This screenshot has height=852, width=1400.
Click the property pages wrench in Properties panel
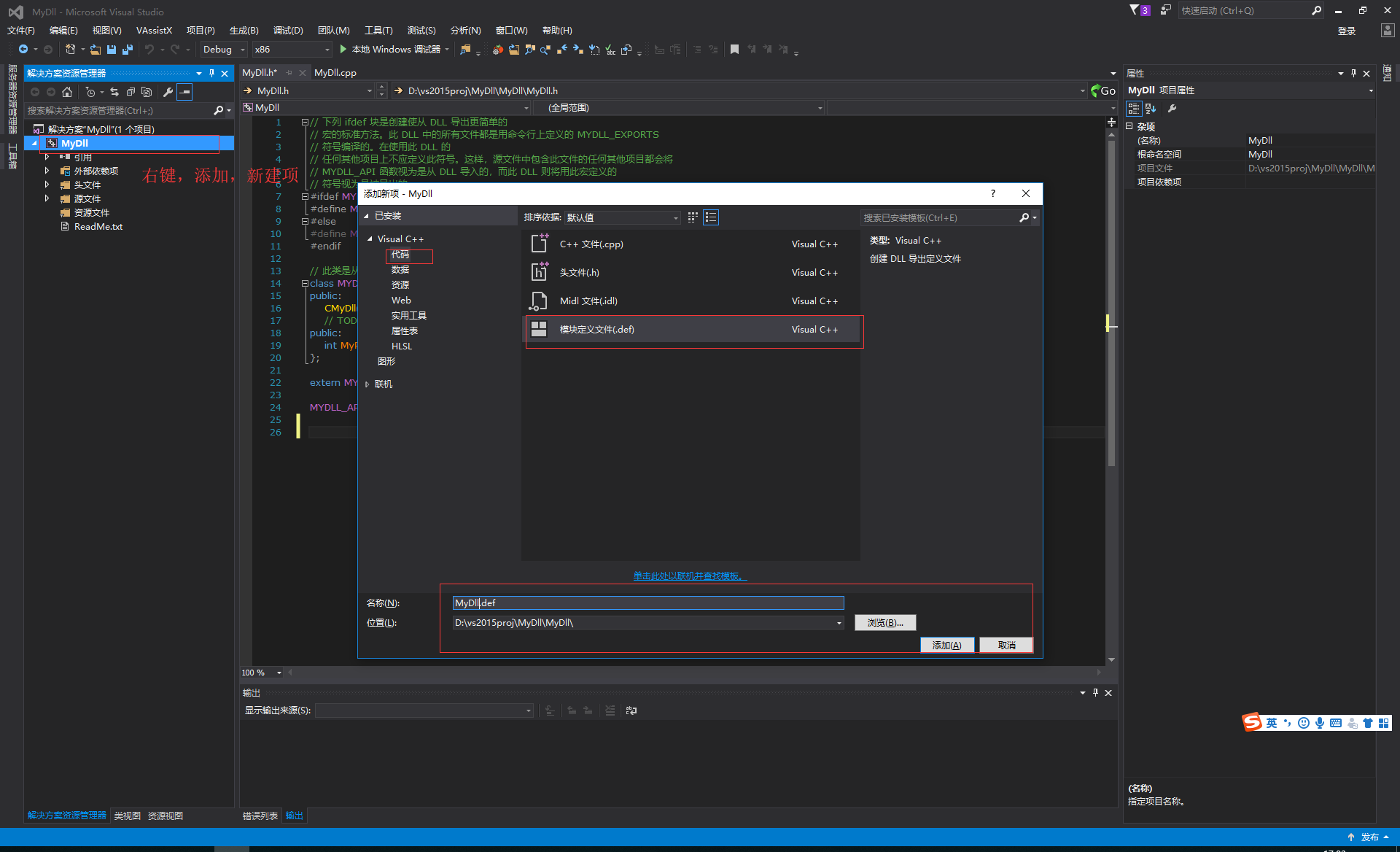1172,109
